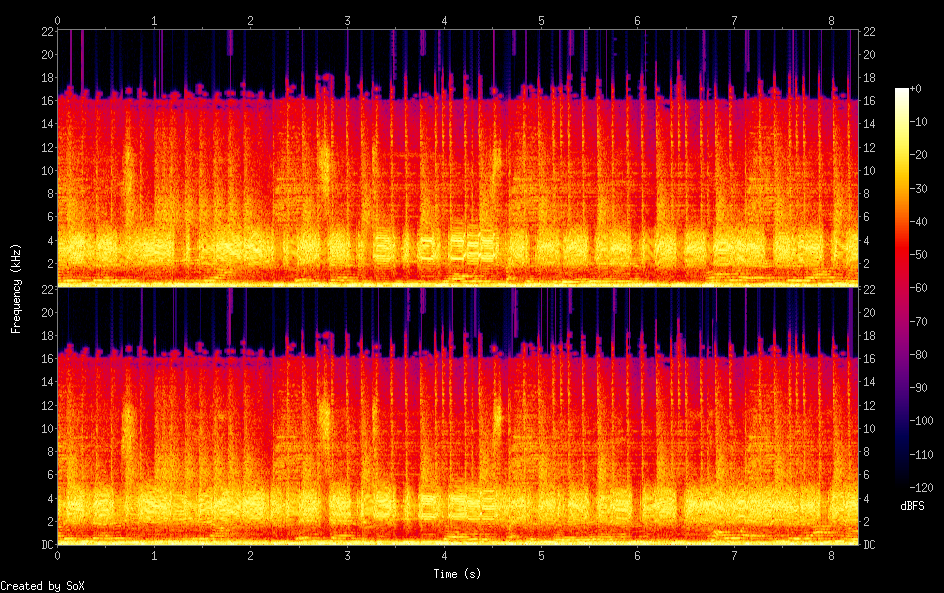The height and width of the screenshot is (593, 944).
Task: Click the '16' kHz tick left of upper channel
Action: 44,100
